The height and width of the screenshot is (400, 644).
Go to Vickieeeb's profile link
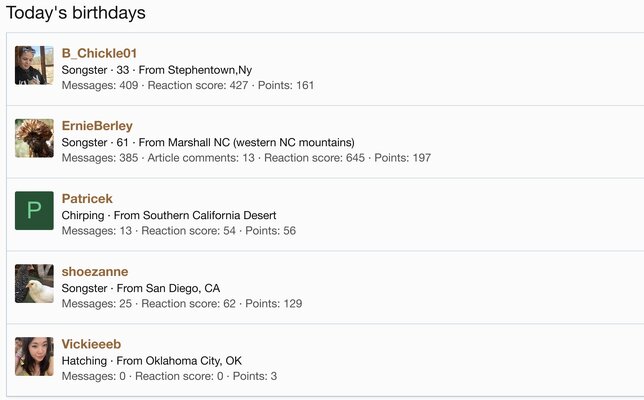pos(91,344)
